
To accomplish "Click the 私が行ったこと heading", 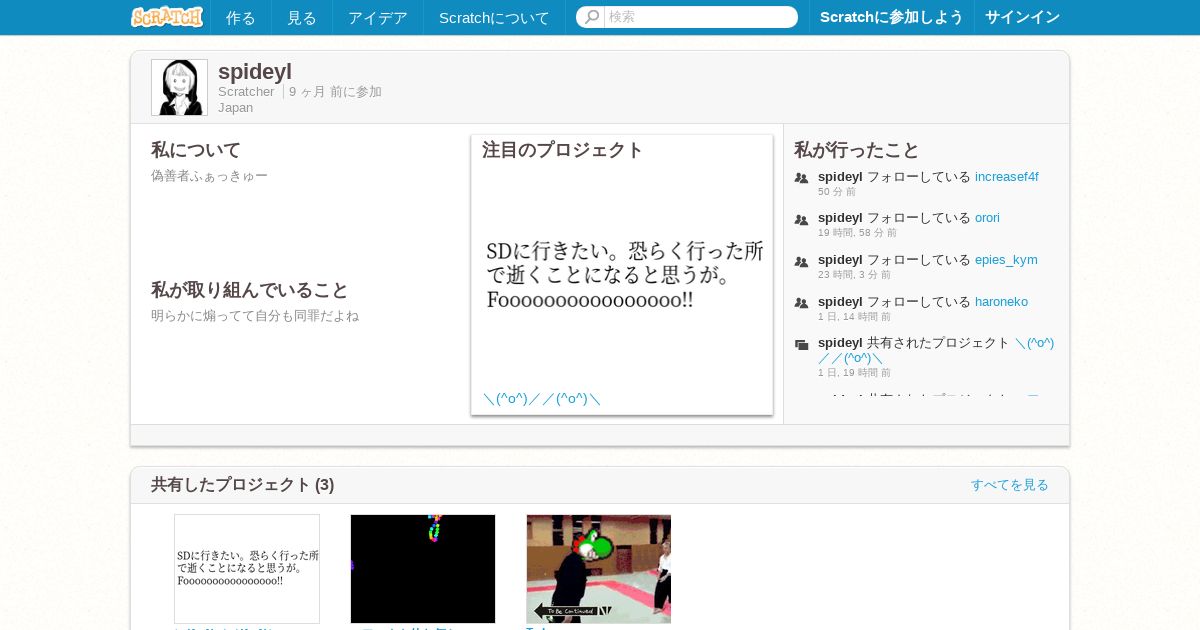I will pyautogui.click(x=857, y=150).
